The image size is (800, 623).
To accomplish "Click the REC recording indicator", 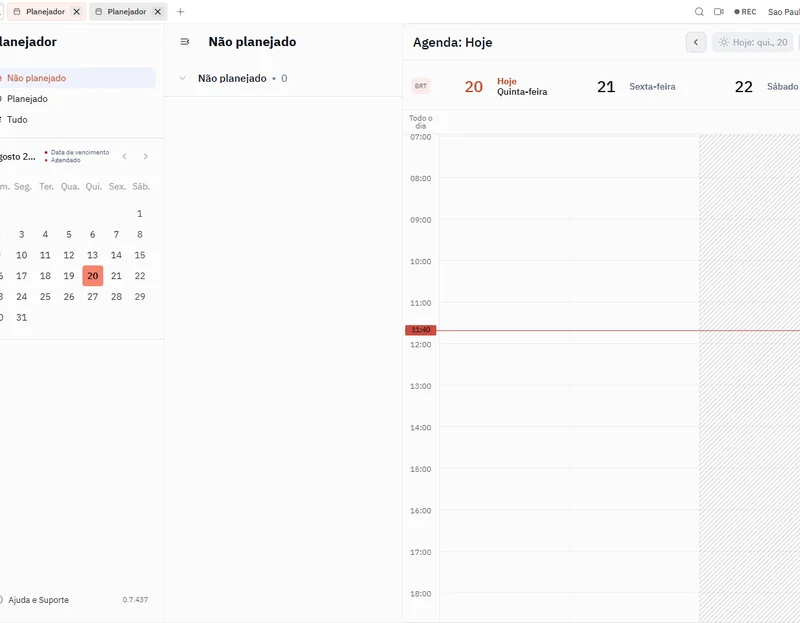I will (x=745, y=12).
